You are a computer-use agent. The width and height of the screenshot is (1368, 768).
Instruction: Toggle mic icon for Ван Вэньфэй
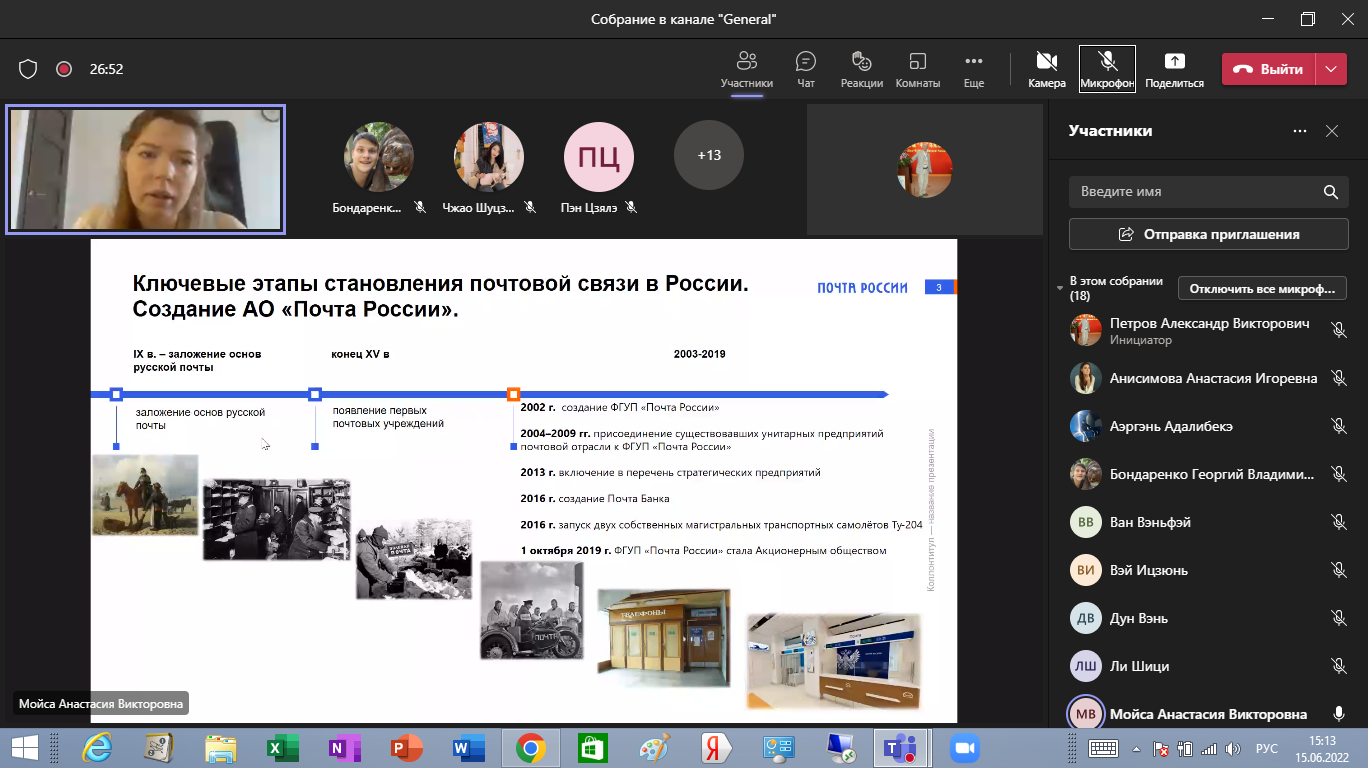click(1339, 522)
